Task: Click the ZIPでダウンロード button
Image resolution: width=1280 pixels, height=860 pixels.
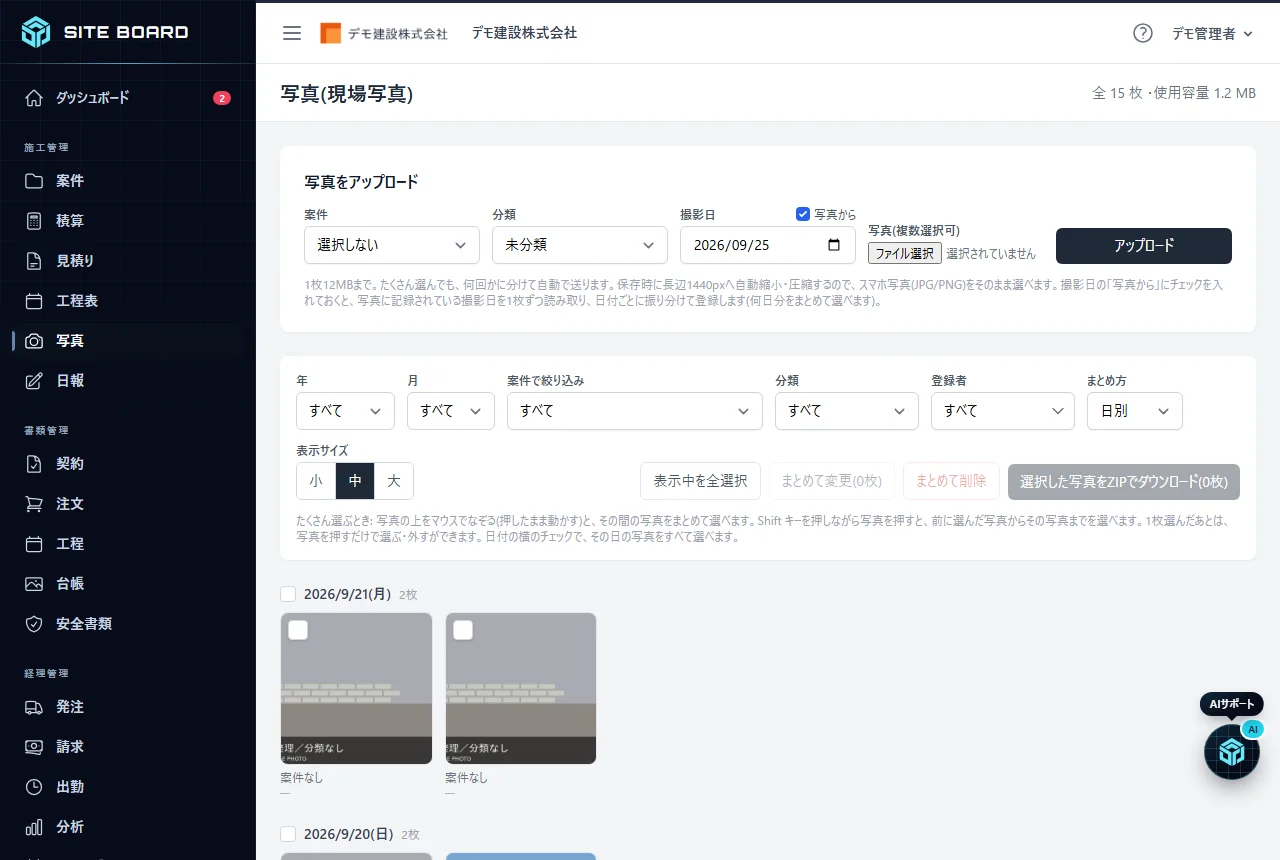Action: click(1124, 481)
